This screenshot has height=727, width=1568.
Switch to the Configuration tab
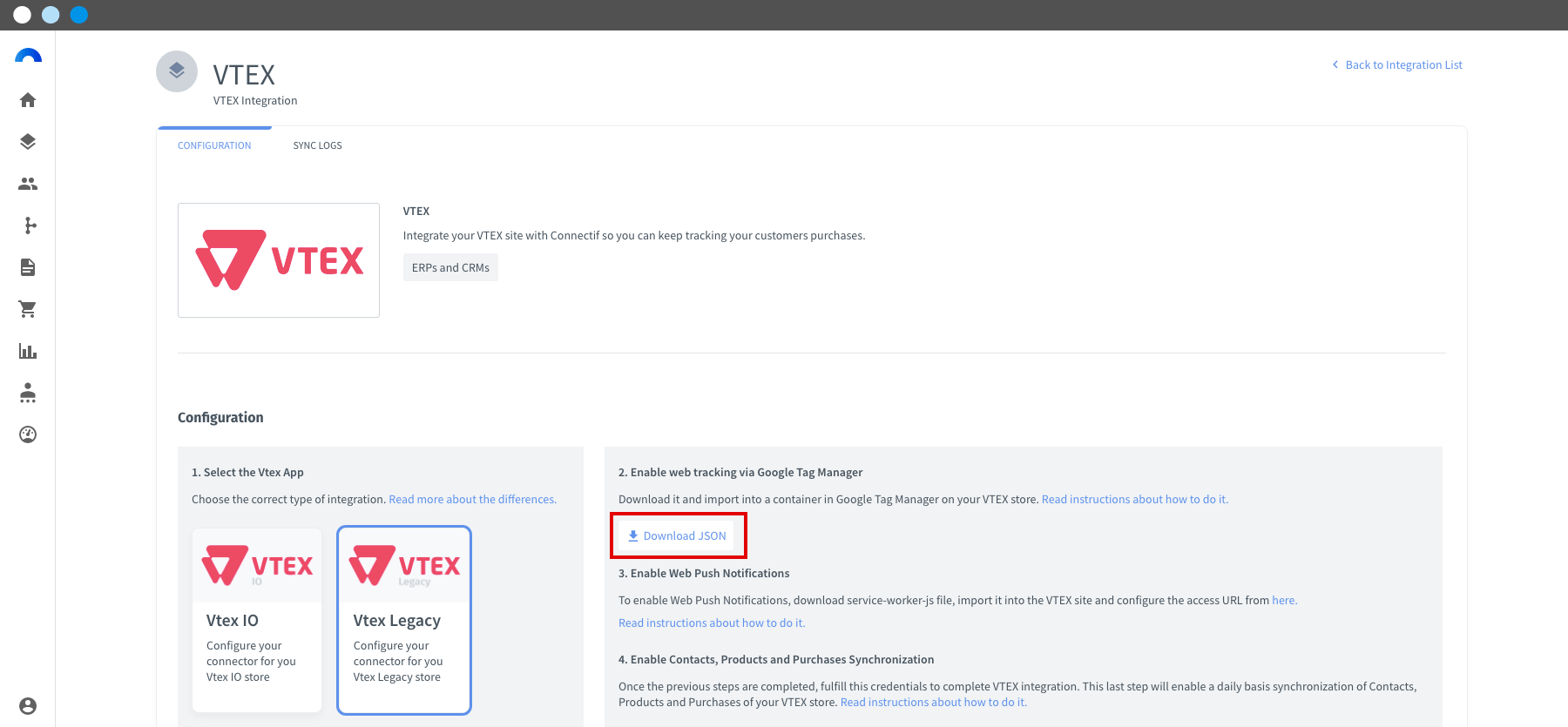214,145
